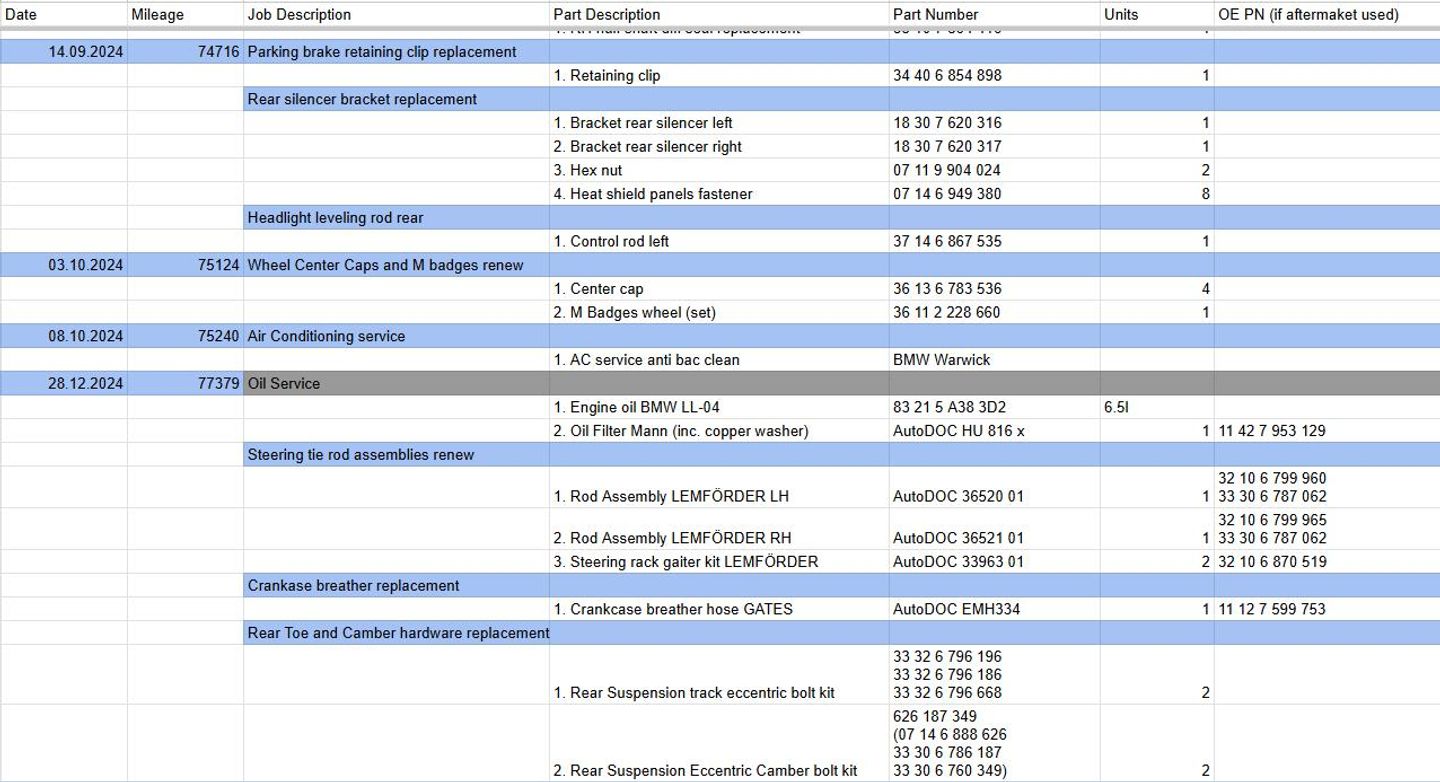Click the Air Conditioning service cell
Screen dimensions: 1440x782
point(326,336)
